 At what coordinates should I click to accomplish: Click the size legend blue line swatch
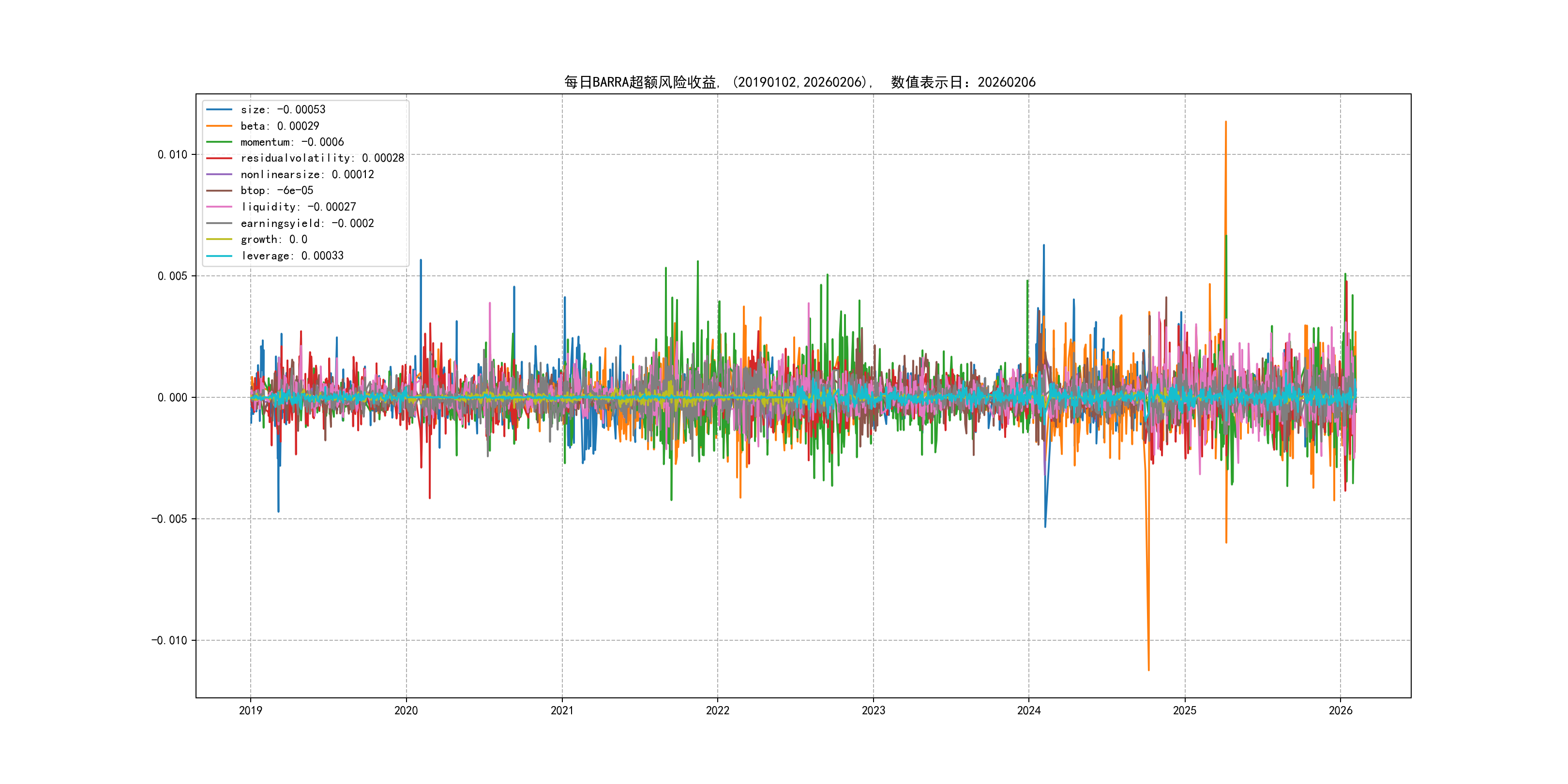219,109
